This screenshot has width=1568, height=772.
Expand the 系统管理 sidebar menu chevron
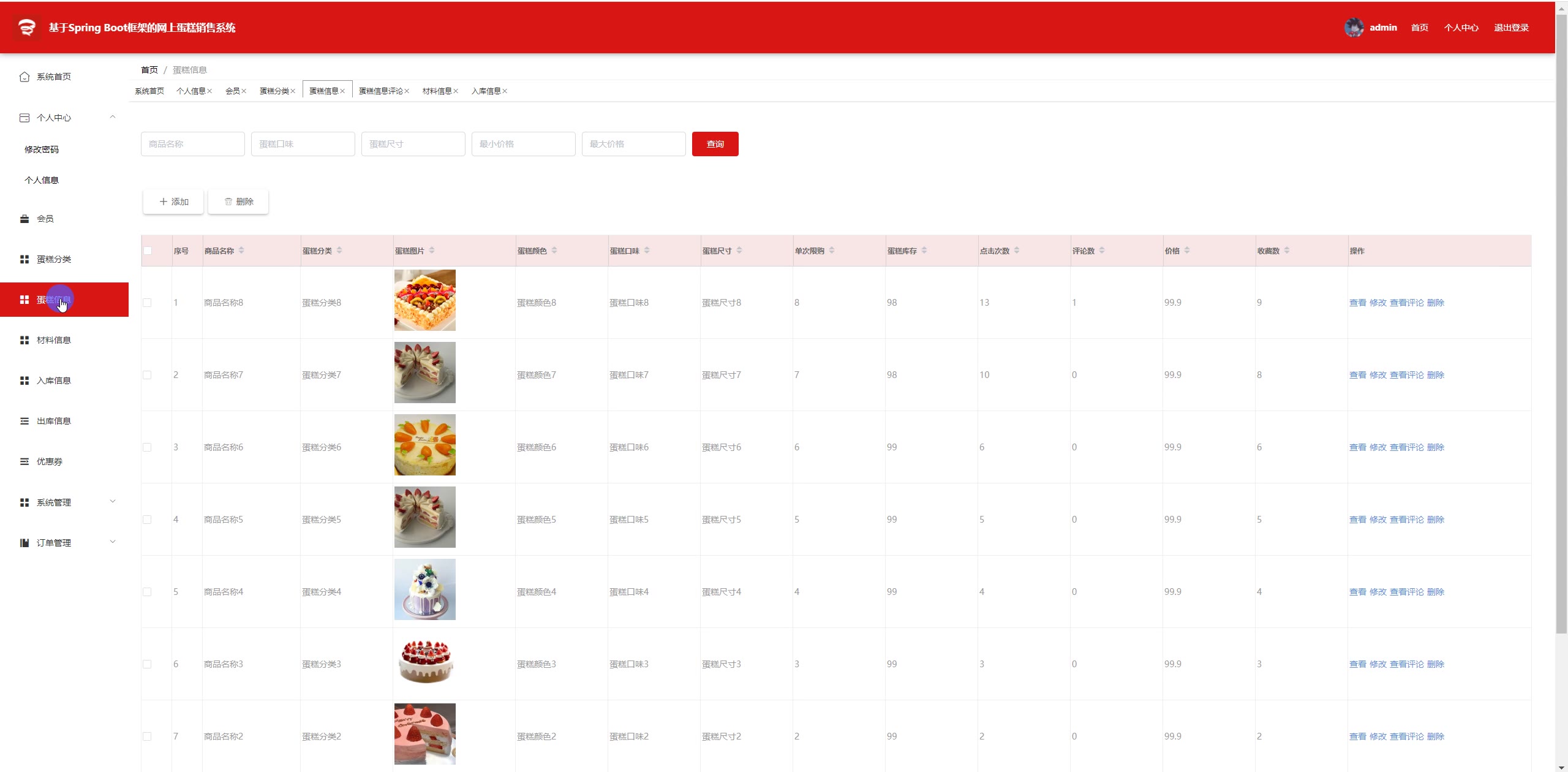(x=113, y=502)
